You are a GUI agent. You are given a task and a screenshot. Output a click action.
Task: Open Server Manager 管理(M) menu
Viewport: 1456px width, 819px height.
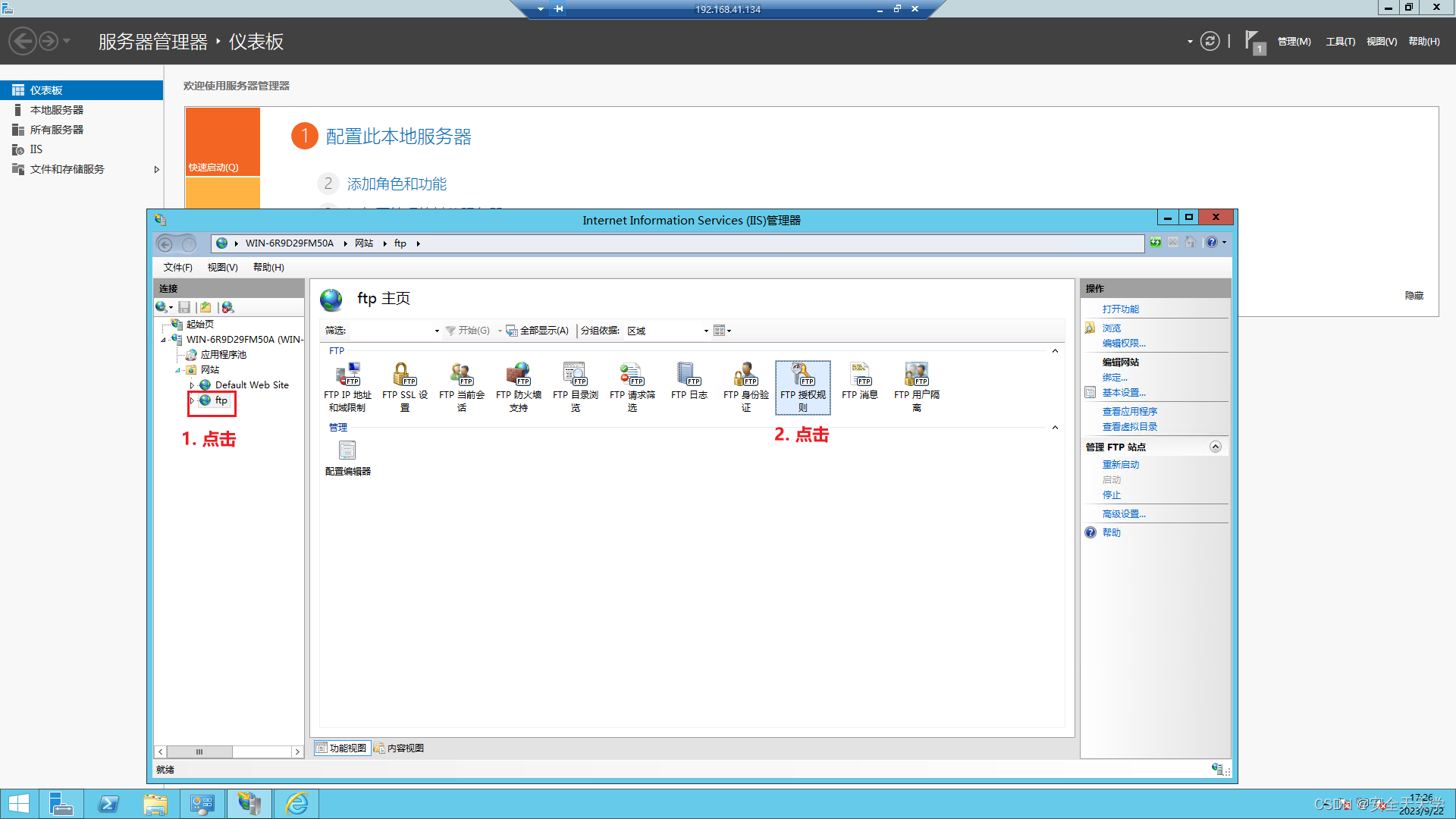click(1294, 42)
